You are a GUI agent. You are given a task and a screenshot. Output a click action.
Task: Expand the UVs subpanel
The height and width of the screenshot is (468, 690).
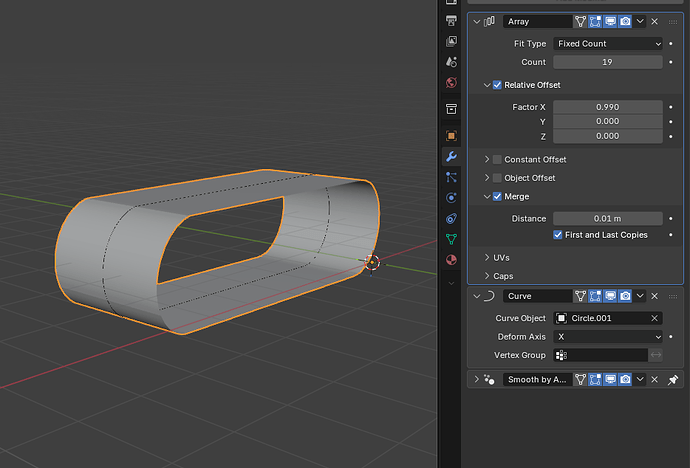487,257
